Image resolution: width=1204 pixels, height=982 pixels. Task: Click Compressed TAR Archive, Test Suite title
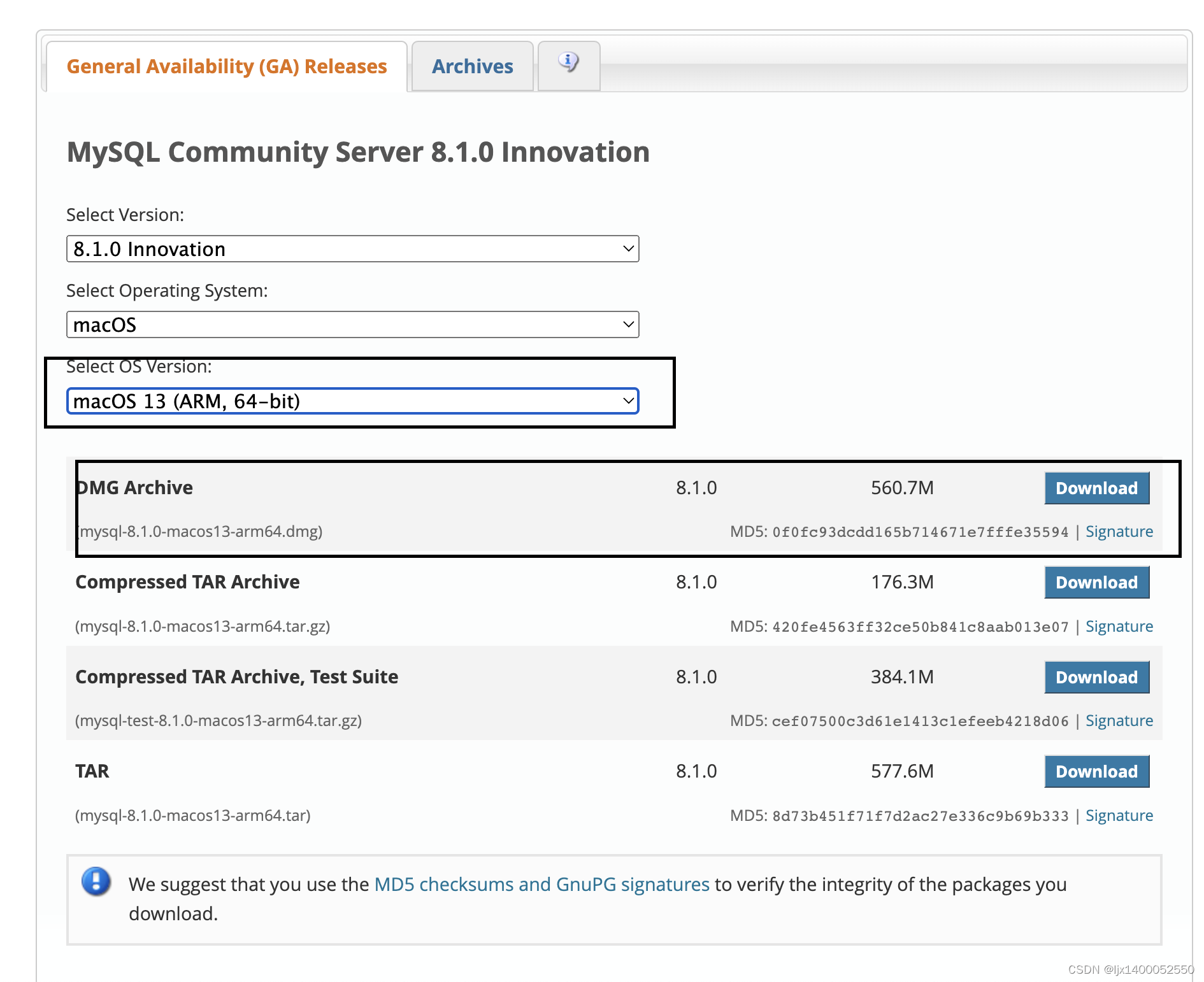pos(237,678)
